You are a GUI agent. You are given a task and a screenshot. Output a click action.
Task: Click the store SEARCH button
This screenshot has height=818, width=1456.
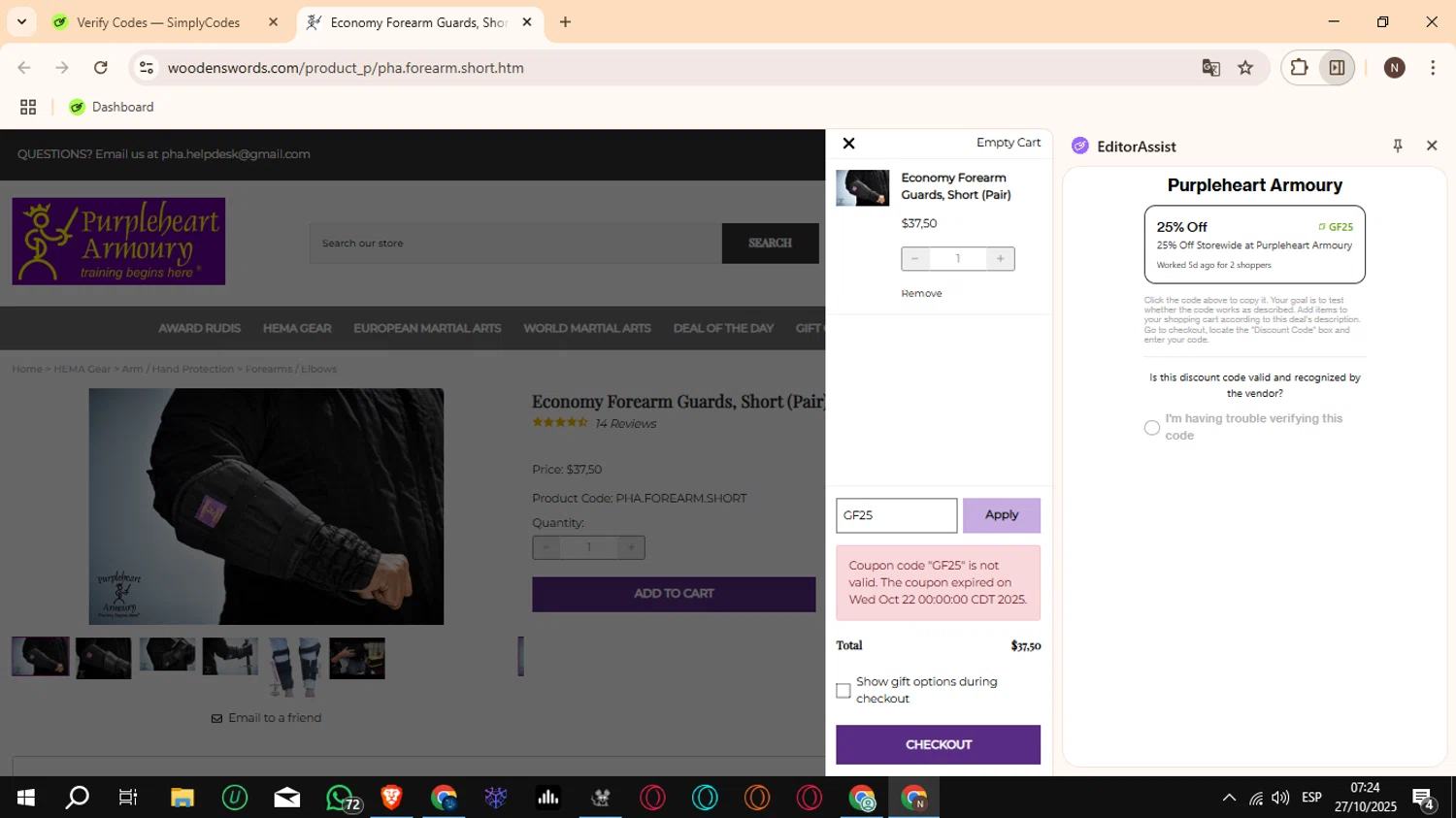pos(770,244)
